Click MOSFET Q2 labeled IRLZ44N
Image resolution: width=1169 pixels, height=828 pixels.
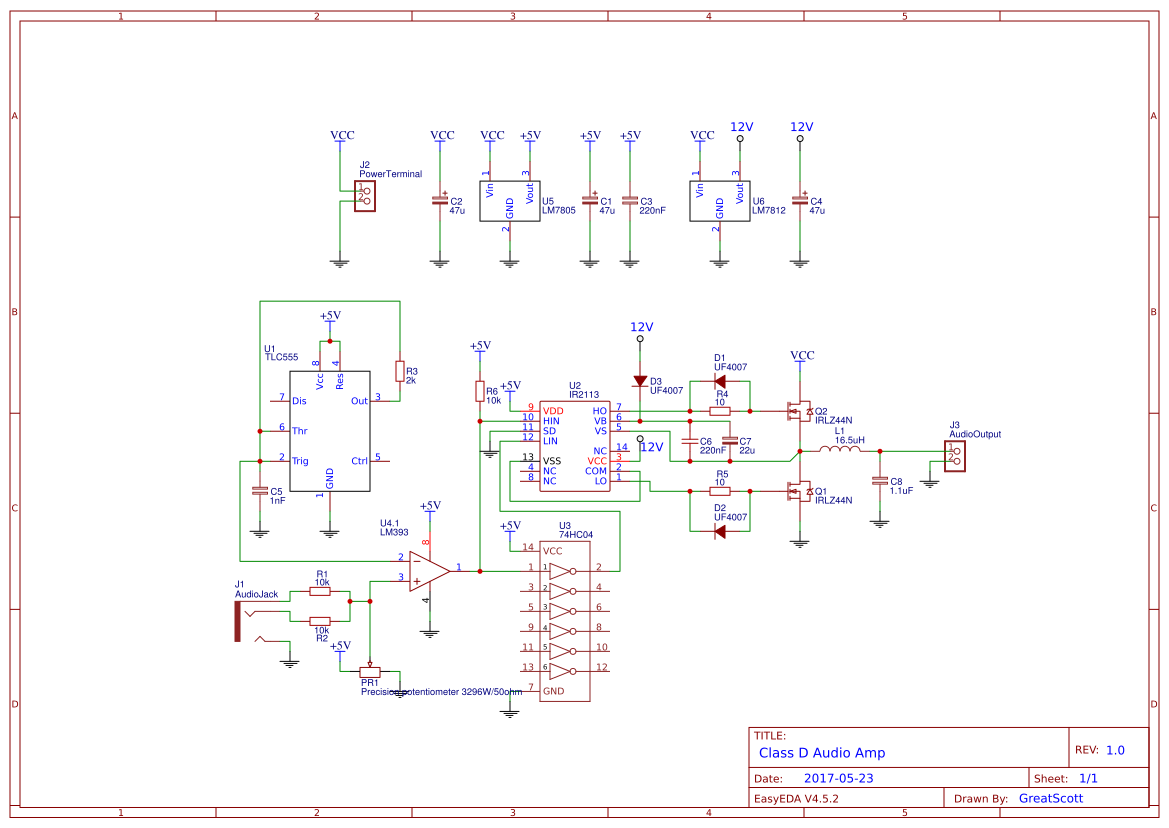point(800,410)
